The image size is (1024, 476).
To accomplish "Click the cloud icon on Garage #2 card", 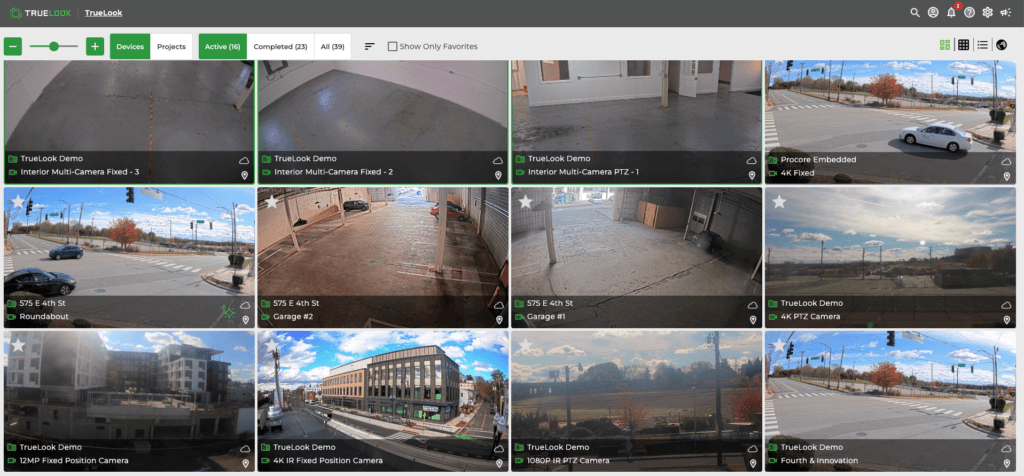I will (498, 305).
